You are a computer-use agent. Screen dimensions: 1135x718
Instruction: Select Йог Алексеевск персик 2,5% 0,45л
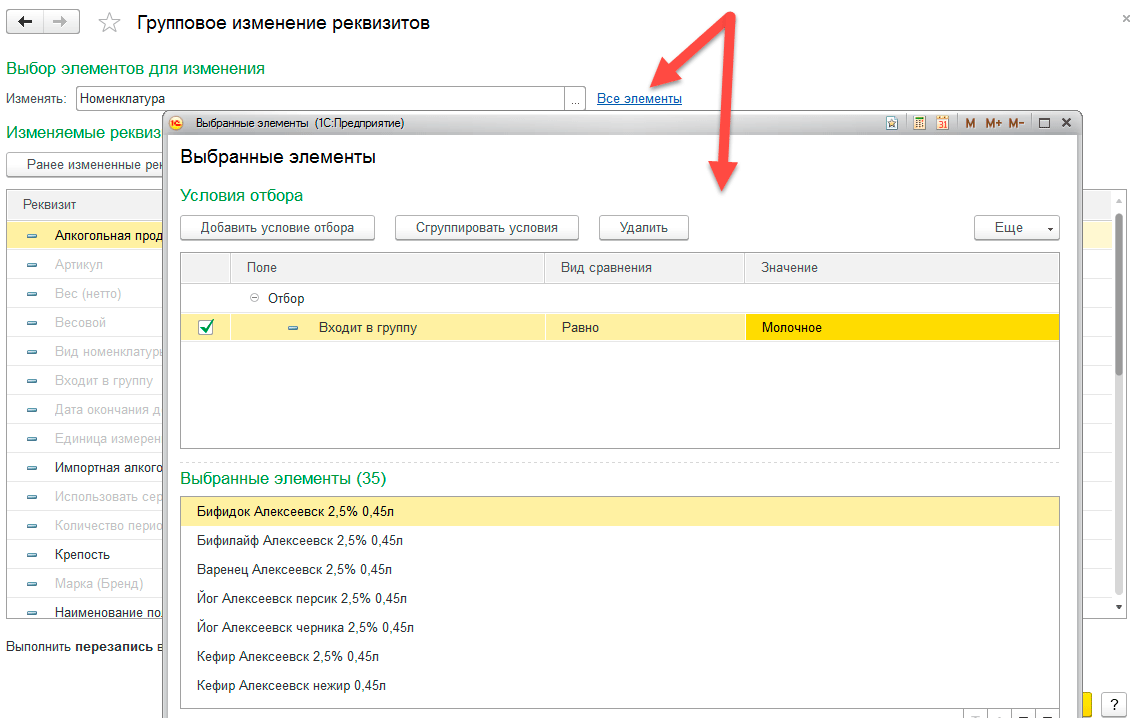[620, 599]
